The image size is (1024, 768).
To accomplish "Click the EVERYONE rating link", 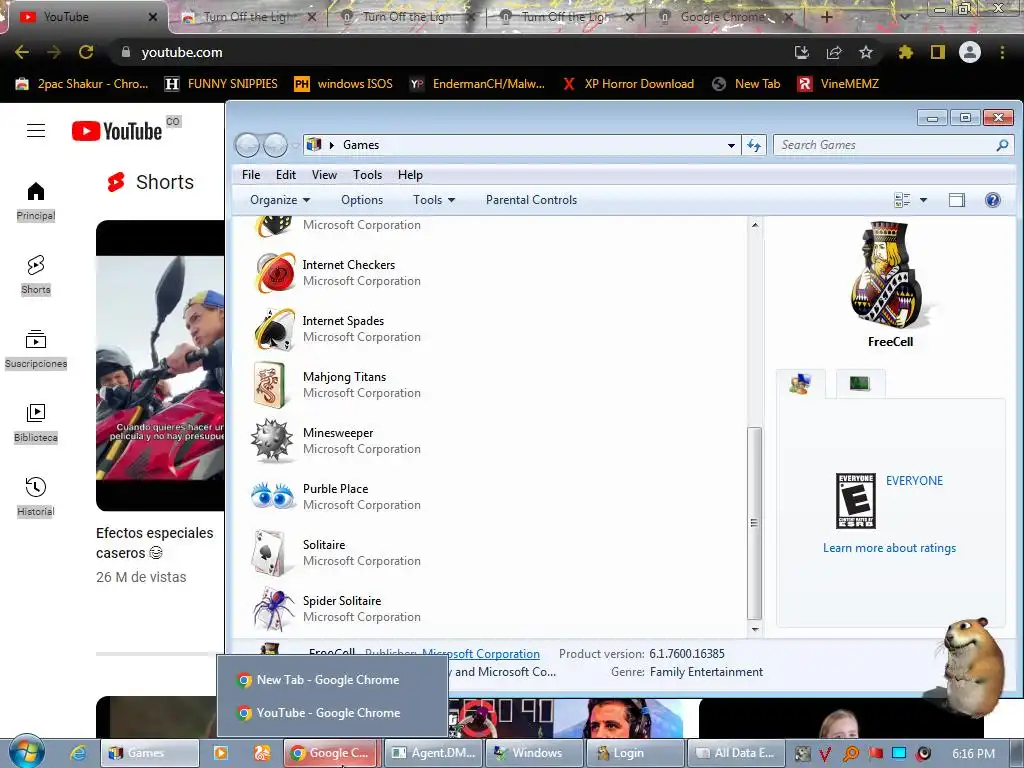I will point(914,481).
